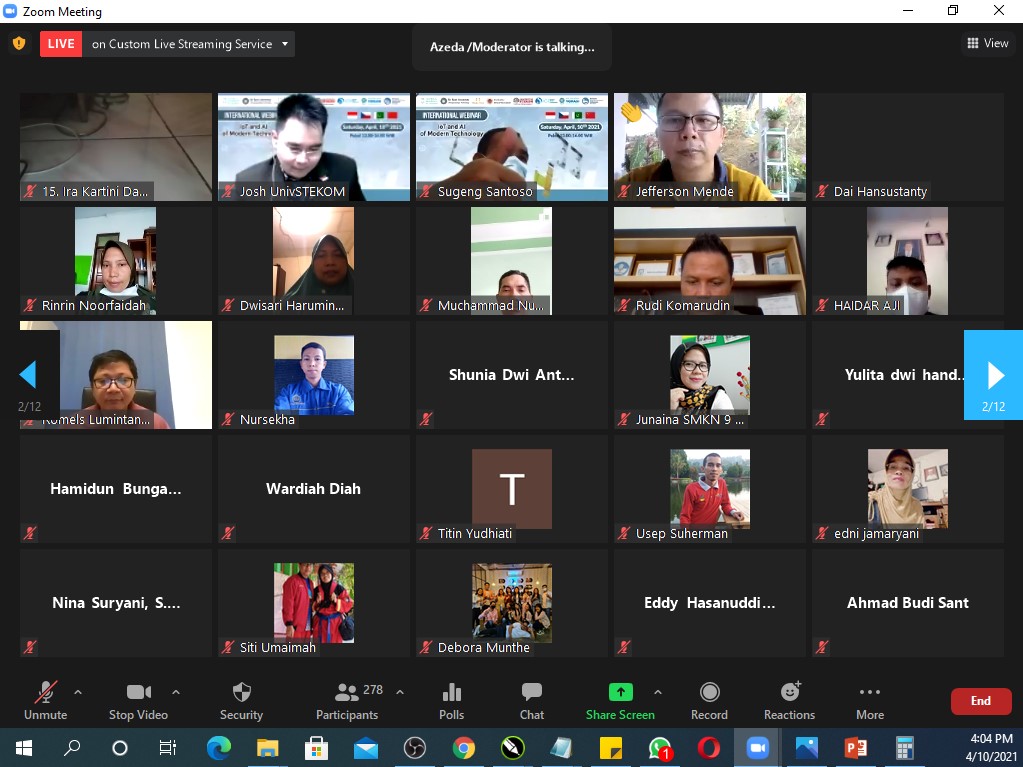This screenshot has height=767, width=1023.
Task: Launch Microsoft Edge from taskbar
Action: click(219, 747)
